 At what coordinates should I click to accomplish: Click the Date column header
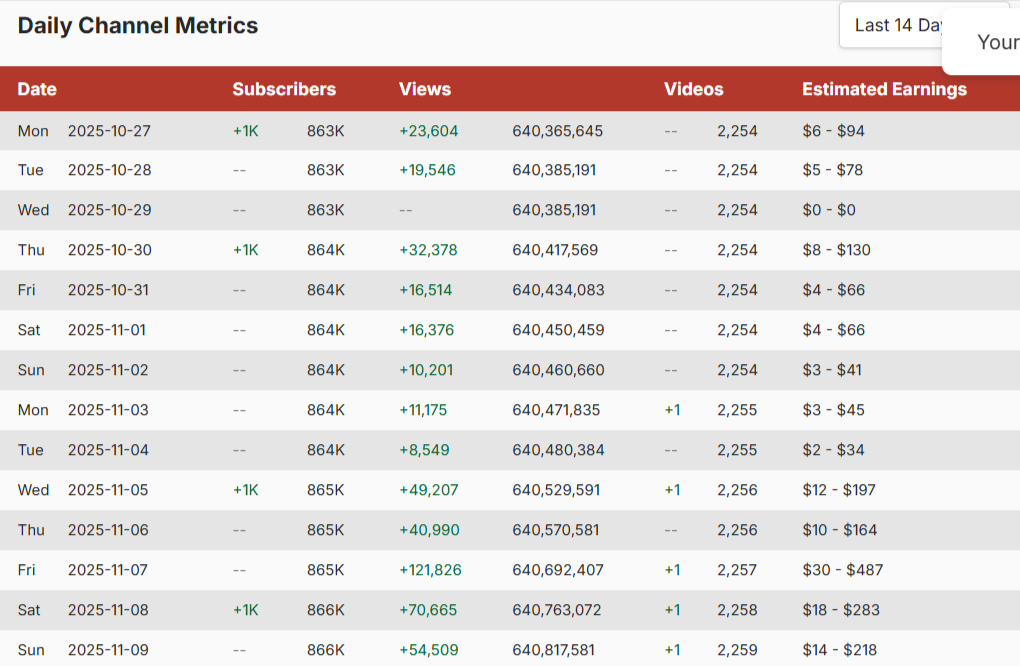tap(37, 89)
